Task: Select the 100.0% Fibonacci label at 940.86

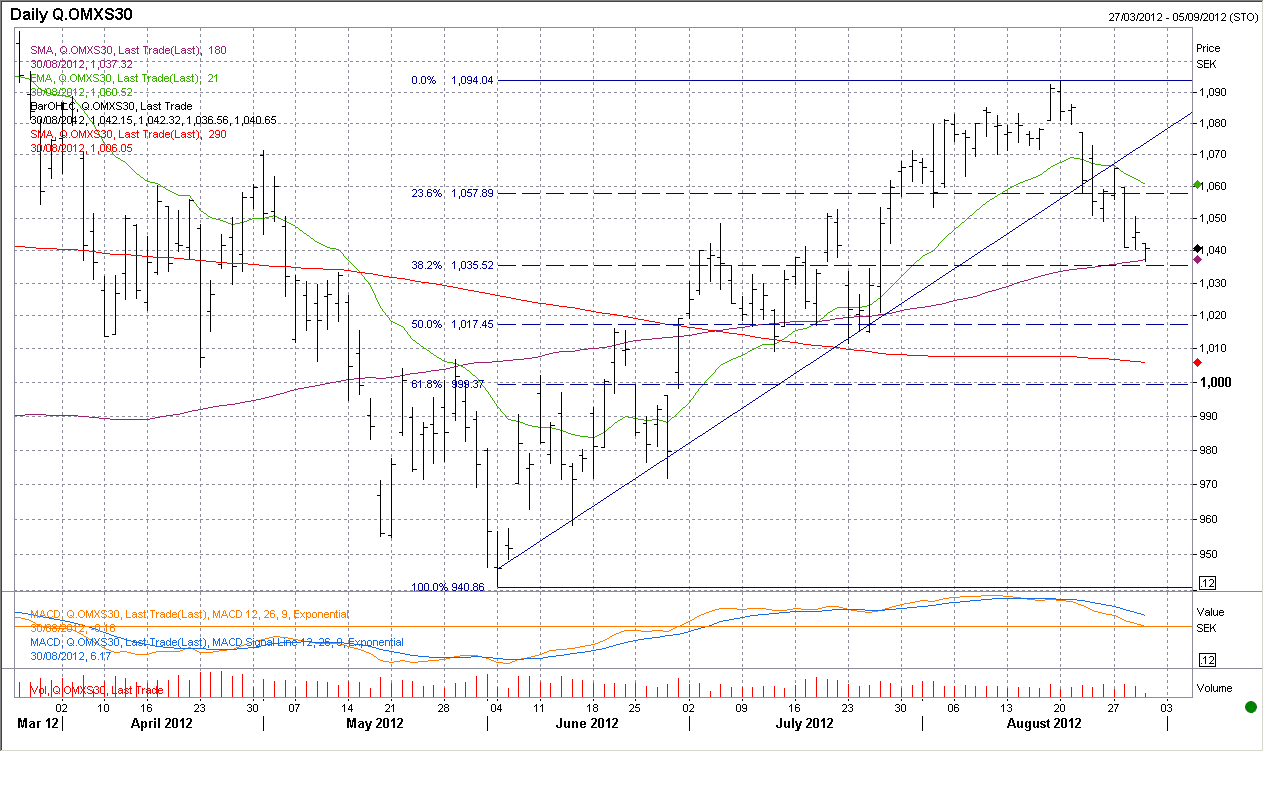Action: point(448,587)
